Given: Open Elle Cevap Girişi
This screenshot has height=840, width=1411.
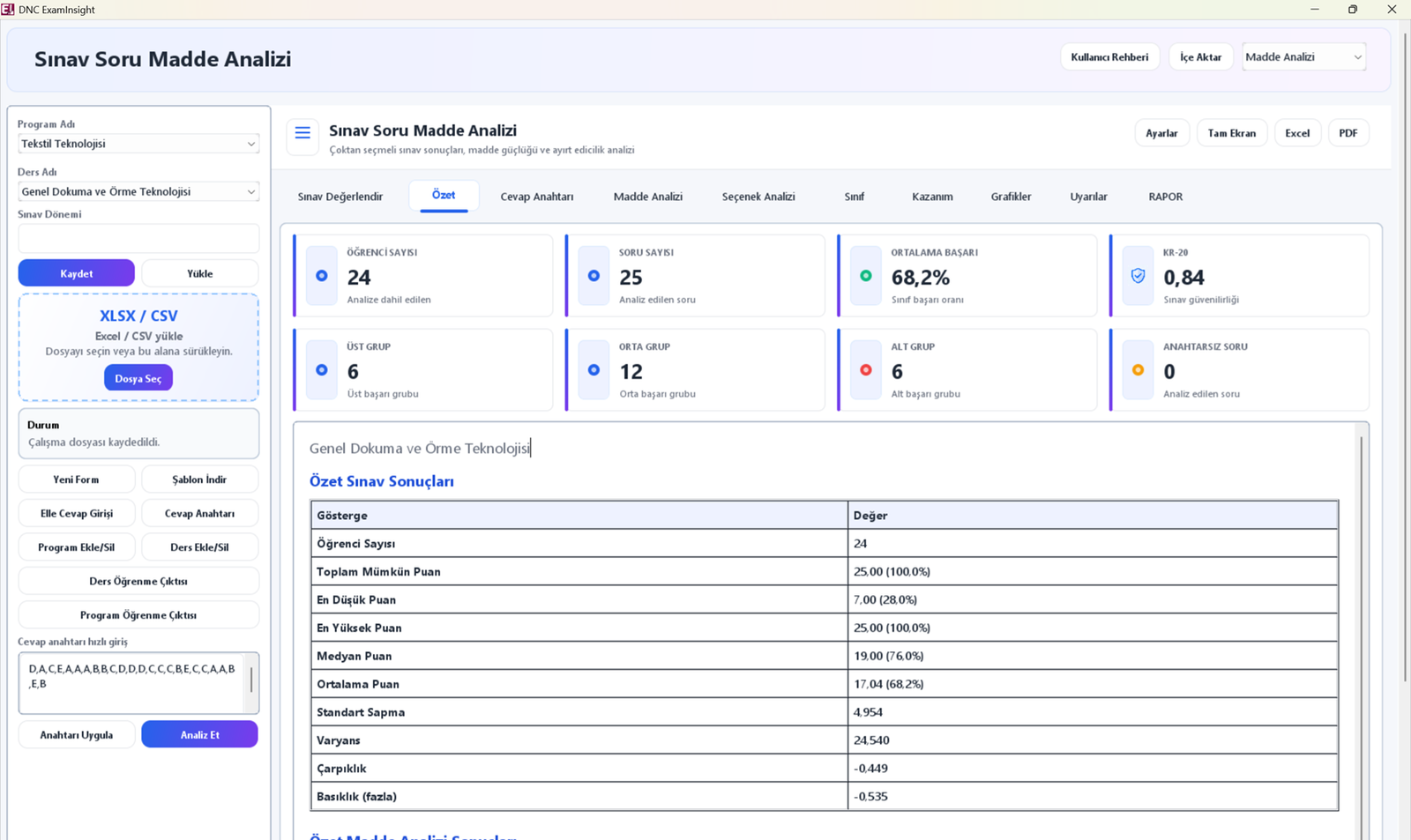Looking at the screenshot, I should pyautogui.click(x=77, y=513).
